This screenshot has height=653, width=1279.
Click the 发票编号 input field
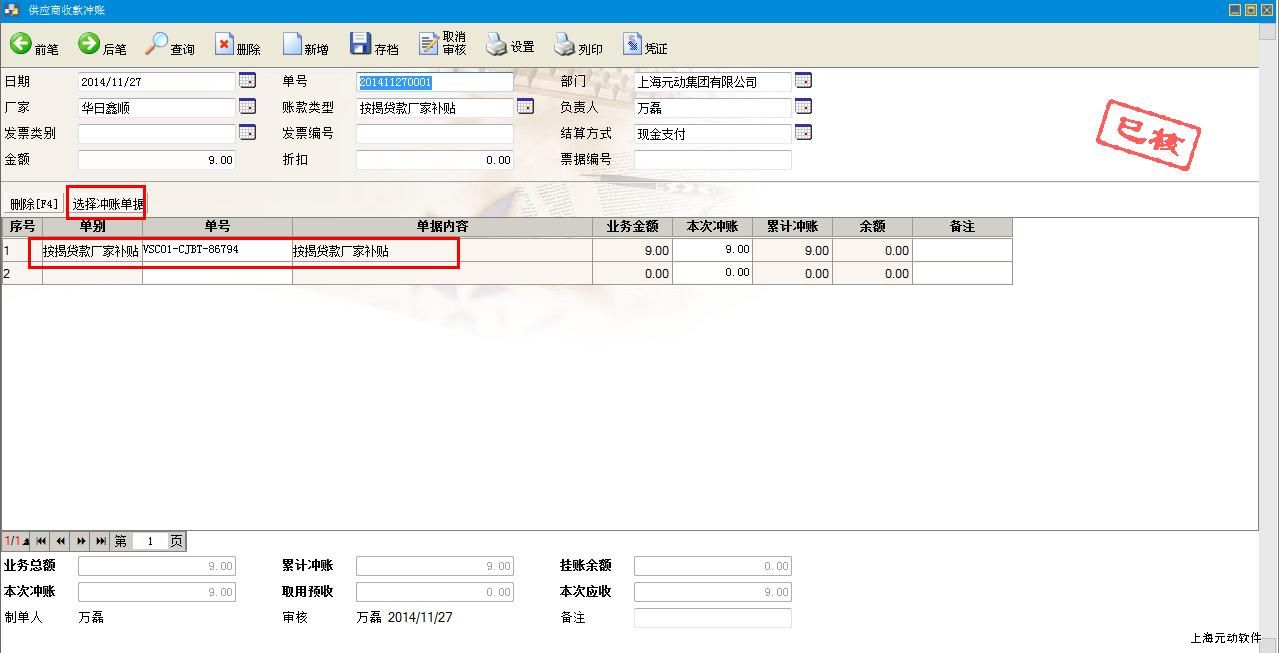434,134
